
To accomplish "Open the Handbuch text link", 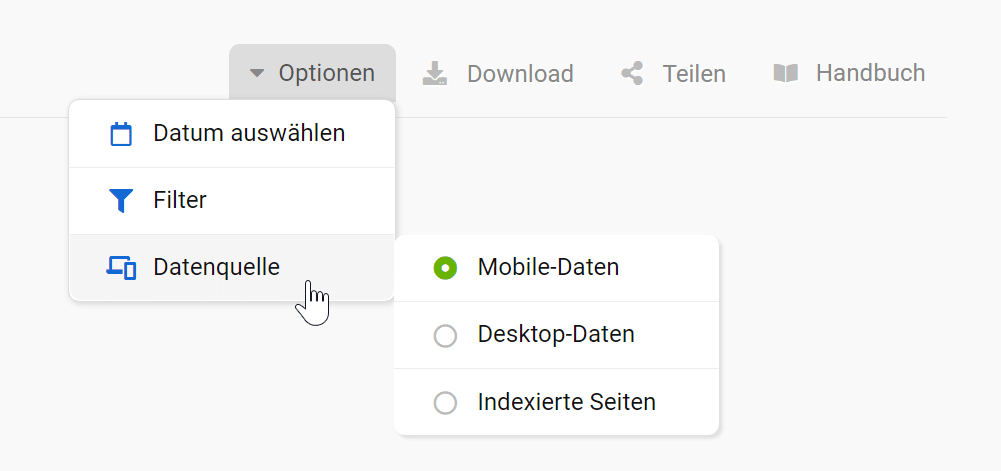I will [870, 73].
